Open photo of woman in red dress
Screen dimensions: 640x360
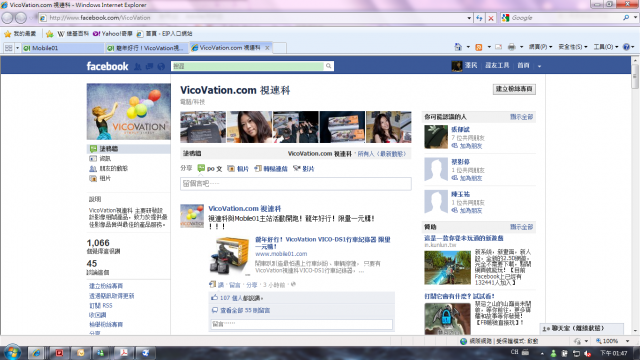point(389,127)
